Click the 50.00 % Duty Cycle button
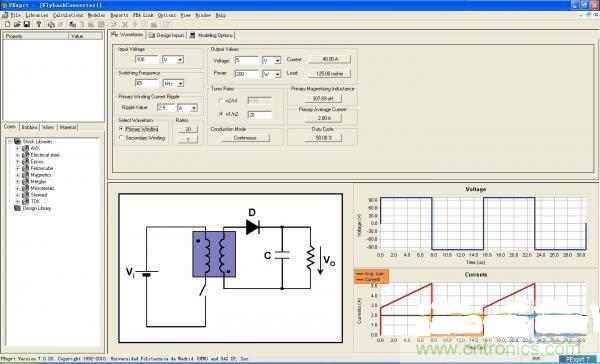The height and width of the screenshot is (364, 600). pos(323,138)
